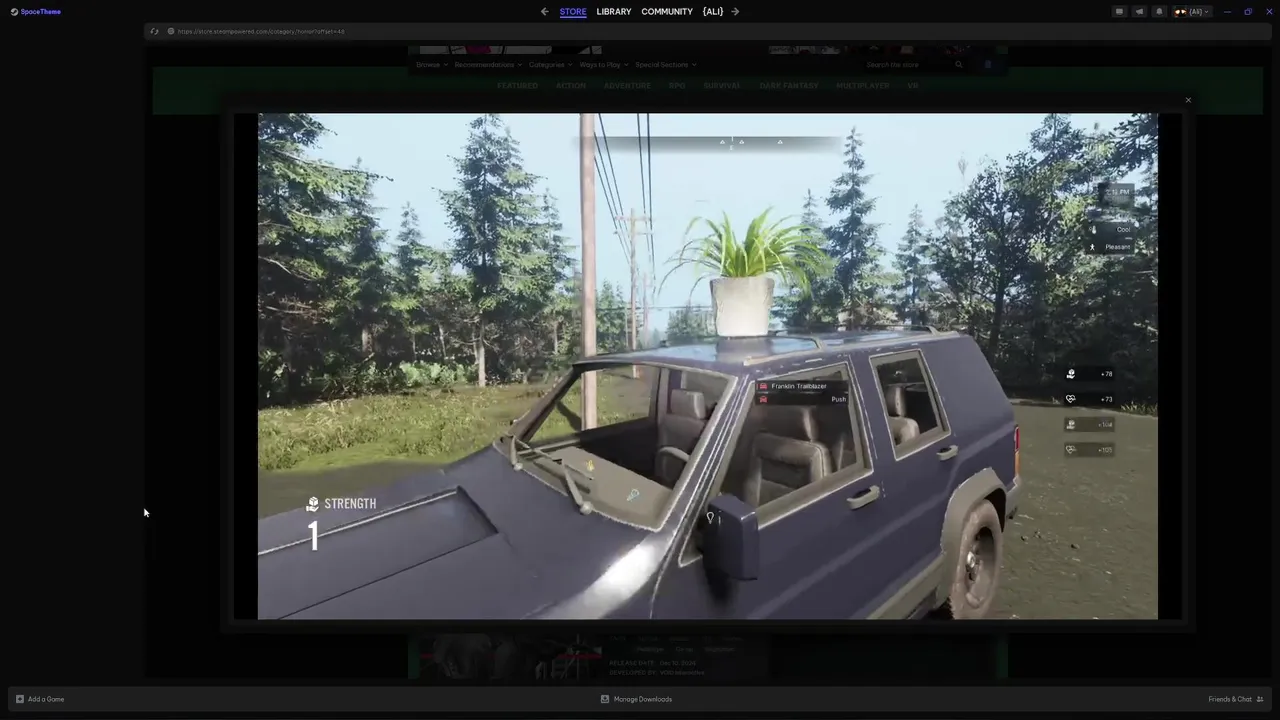Click the Push prompt in screenshot
This screenshot has width=1280, height=720.
(x=839, y=399)
